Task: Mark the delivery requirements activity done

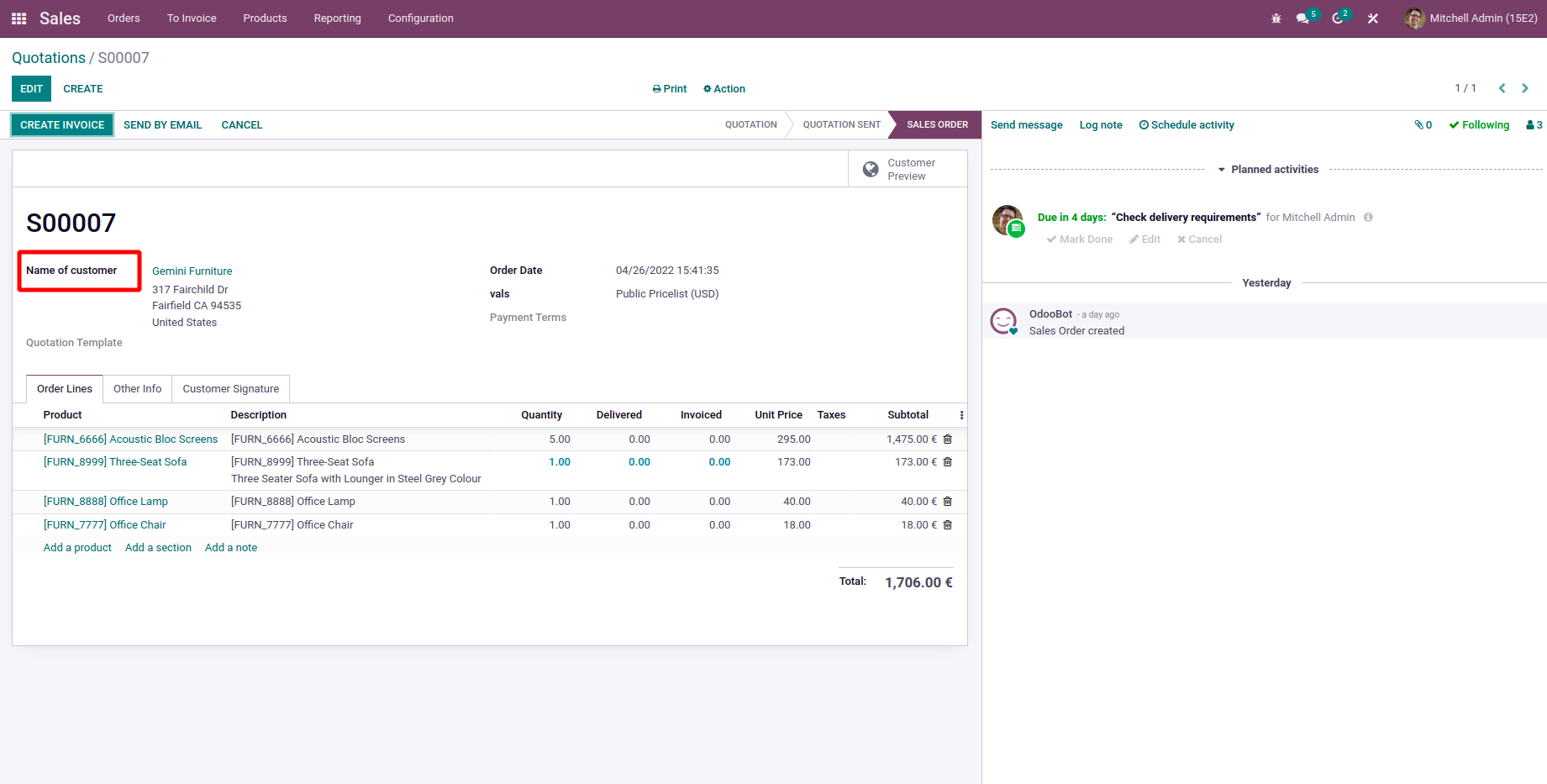Action: 1079,239
